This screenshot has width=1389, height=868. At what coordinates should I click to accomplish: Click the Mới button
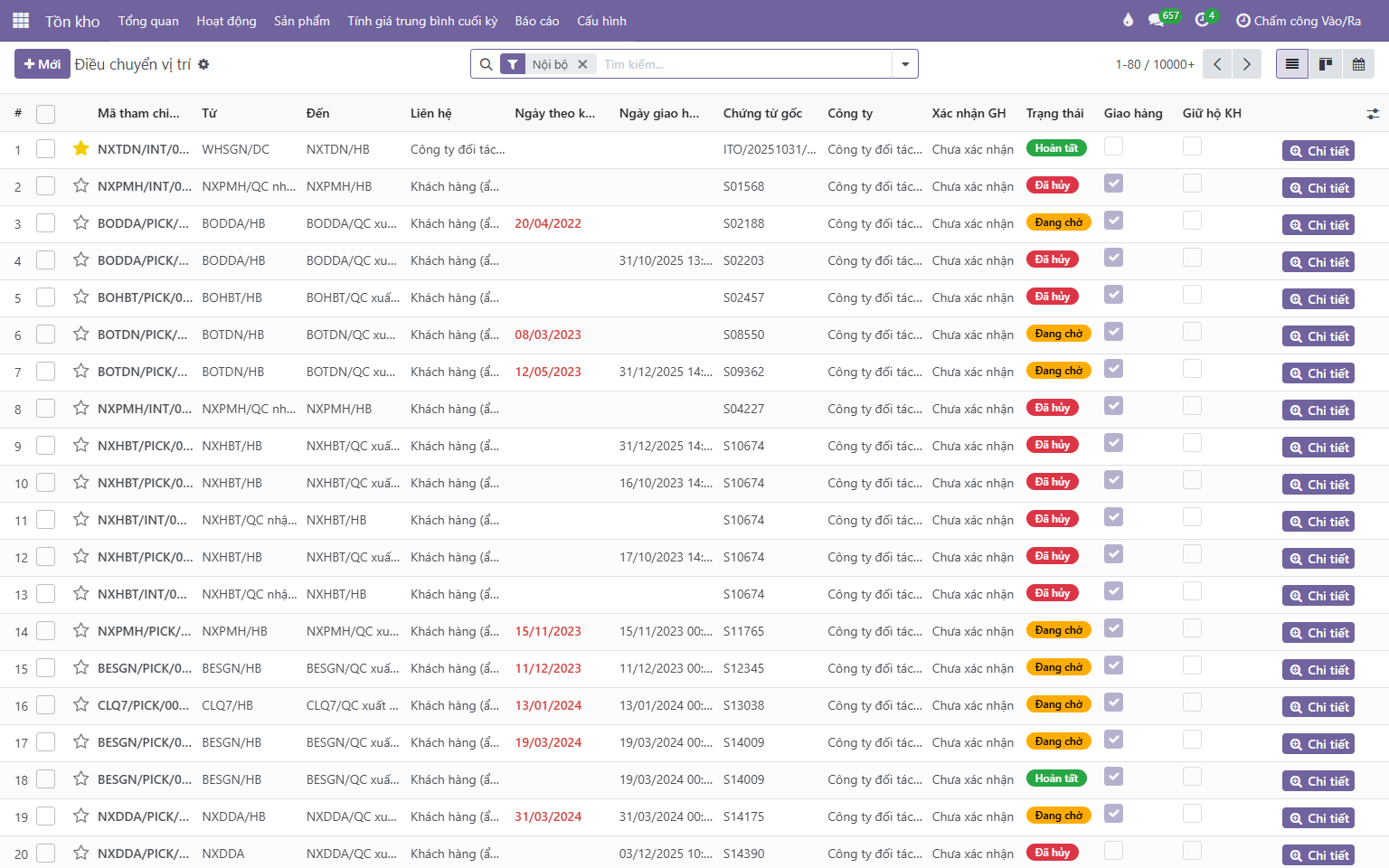pos(43,64)
